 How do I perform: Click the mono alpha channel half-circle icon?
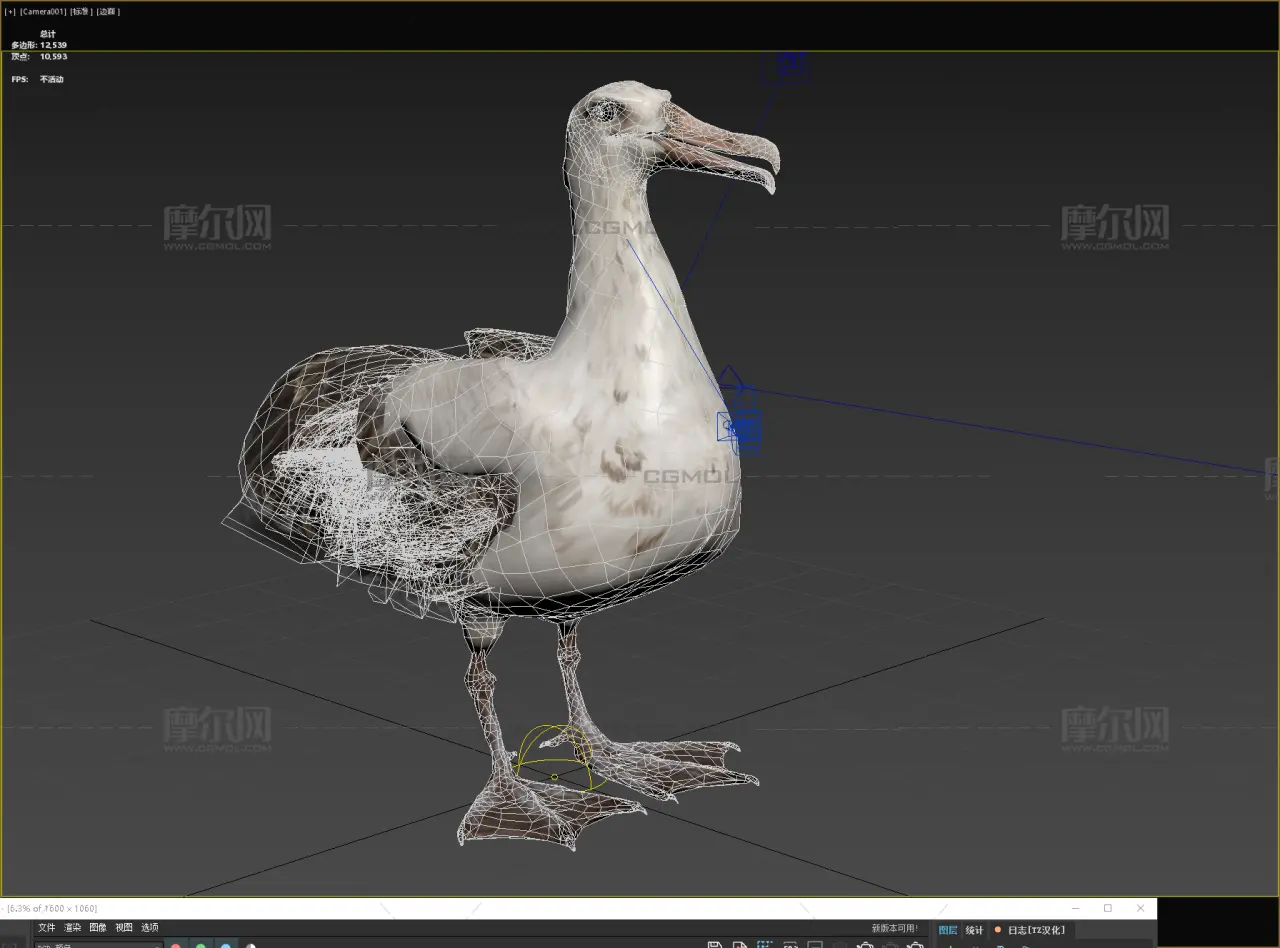click(250, 944)
